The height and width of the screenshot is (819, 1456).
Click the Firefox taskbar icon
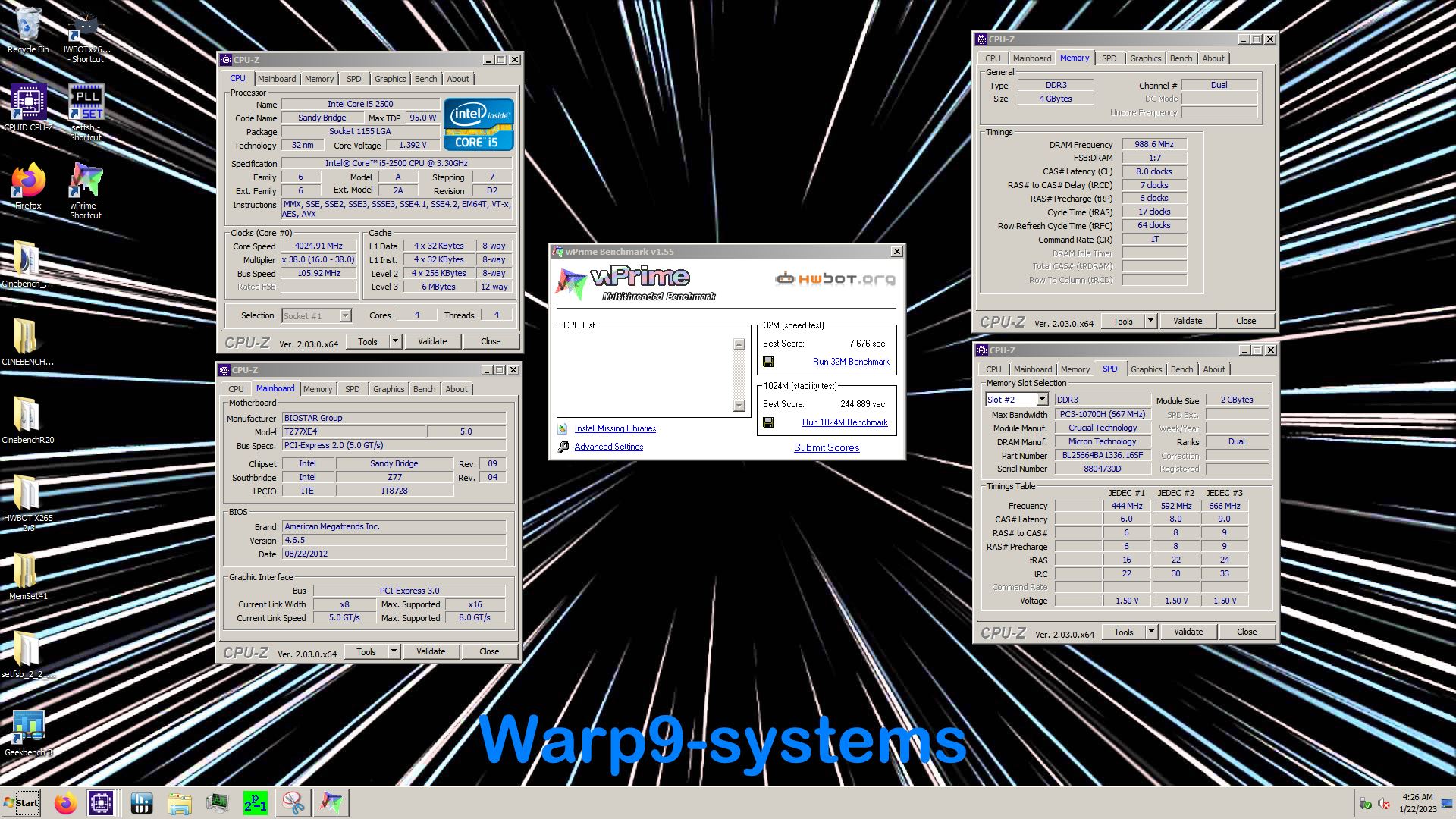click(x=65, y=803)
